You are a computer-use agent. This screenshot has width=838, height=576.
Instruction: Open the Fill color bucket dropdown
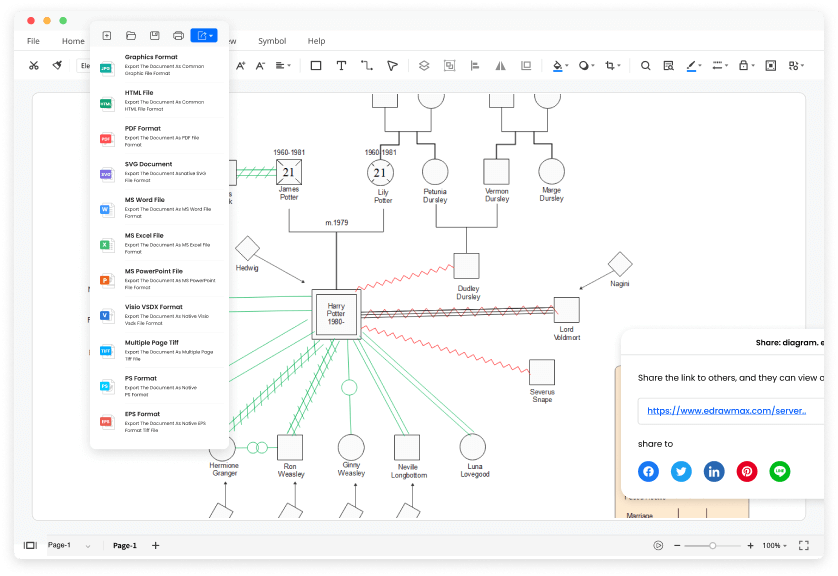(x=560, y=66)
